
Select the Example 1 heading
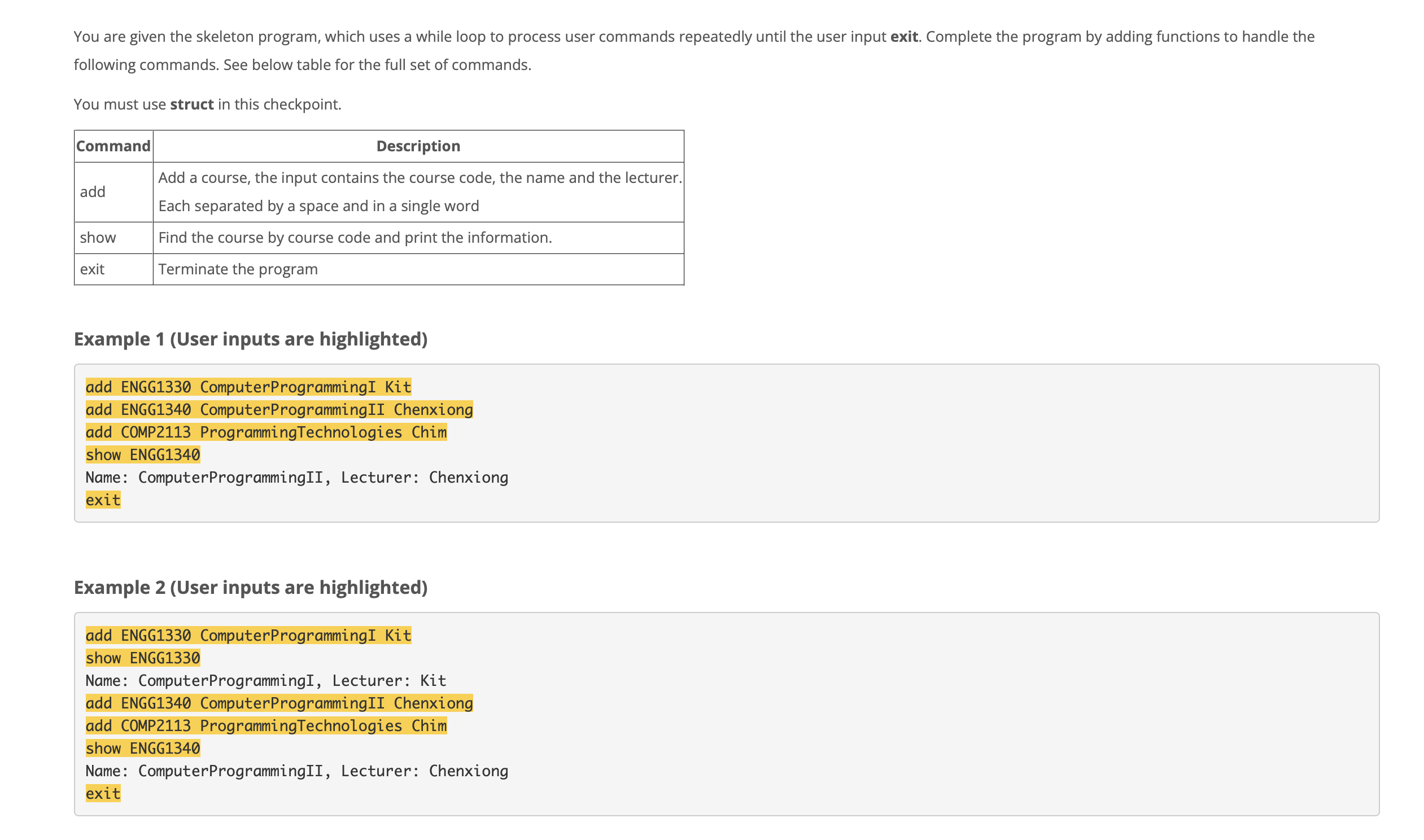click(x=251, y=339)
